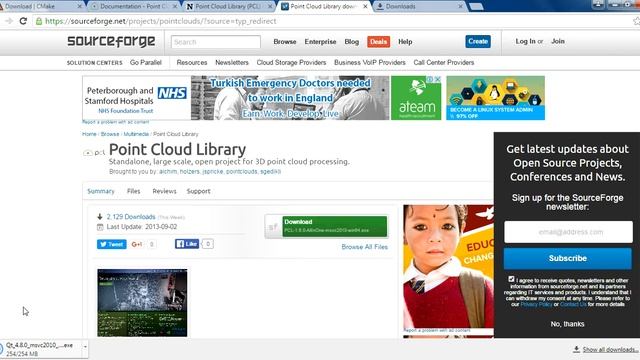Click the calendar icon beside Last Update
This screenshot has height=360, width=640.
pyautogui.click(x=100, y=227)
